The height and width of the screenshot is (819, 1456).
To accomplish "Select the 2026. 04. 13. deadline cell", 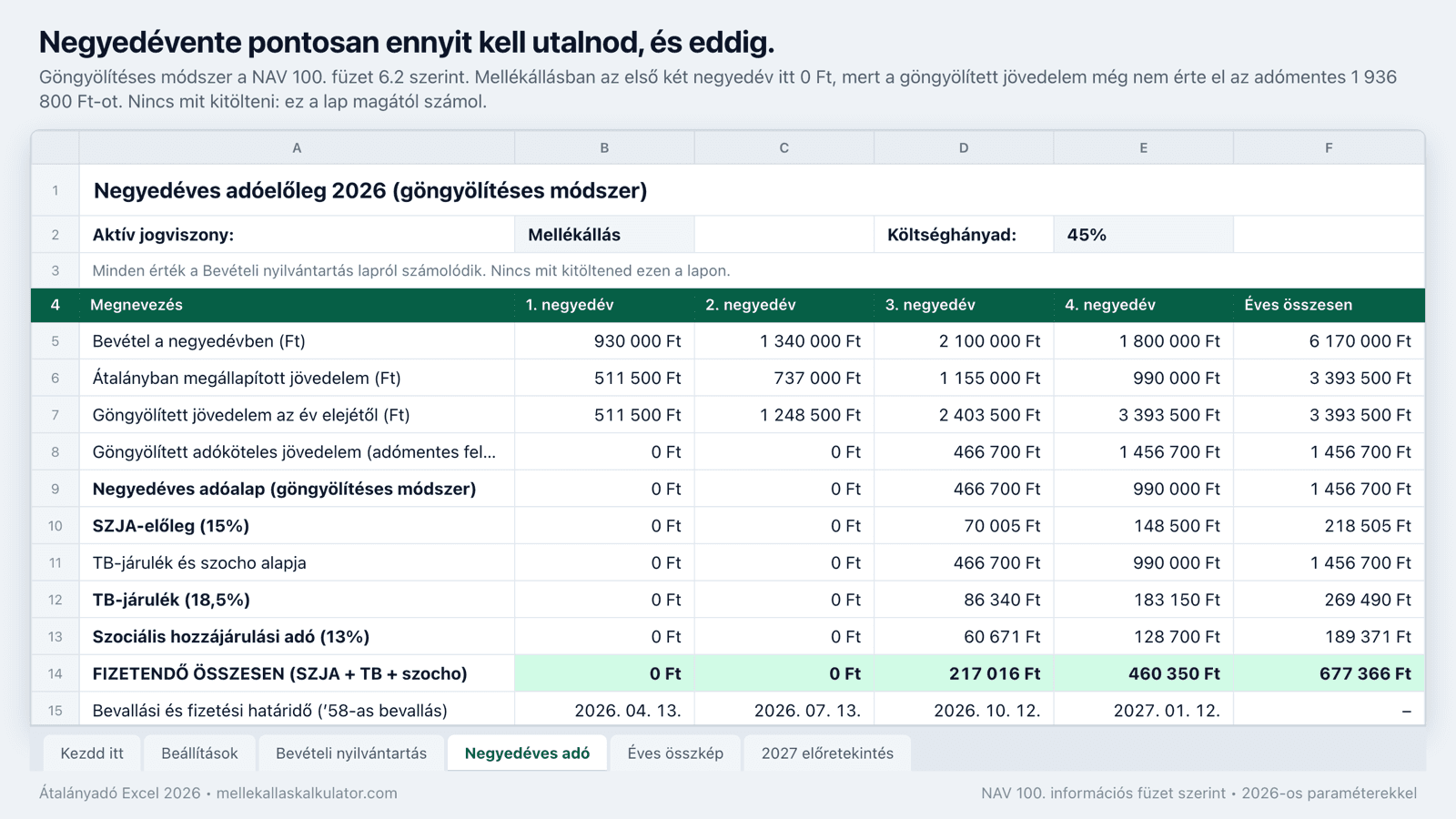I will point(604,710).
